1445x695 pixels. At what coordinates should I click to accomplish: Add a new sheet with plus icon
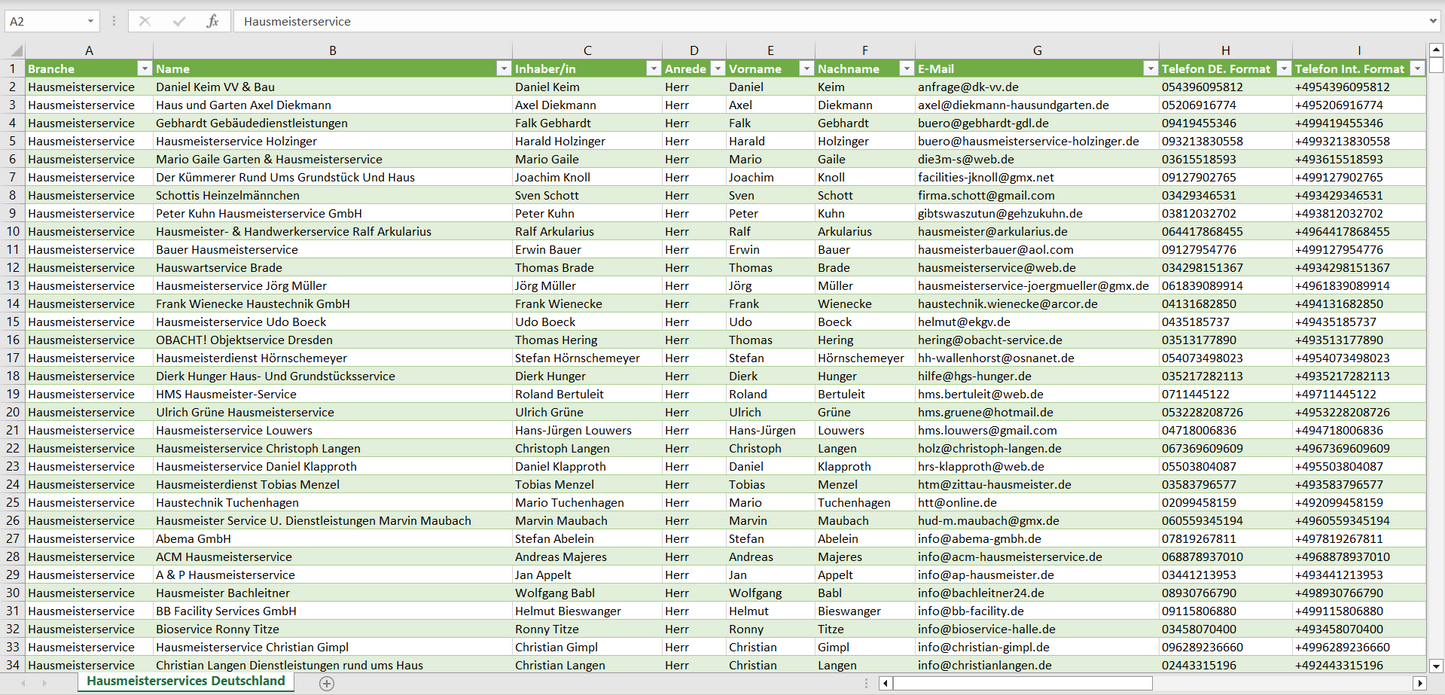coord(326,683)
